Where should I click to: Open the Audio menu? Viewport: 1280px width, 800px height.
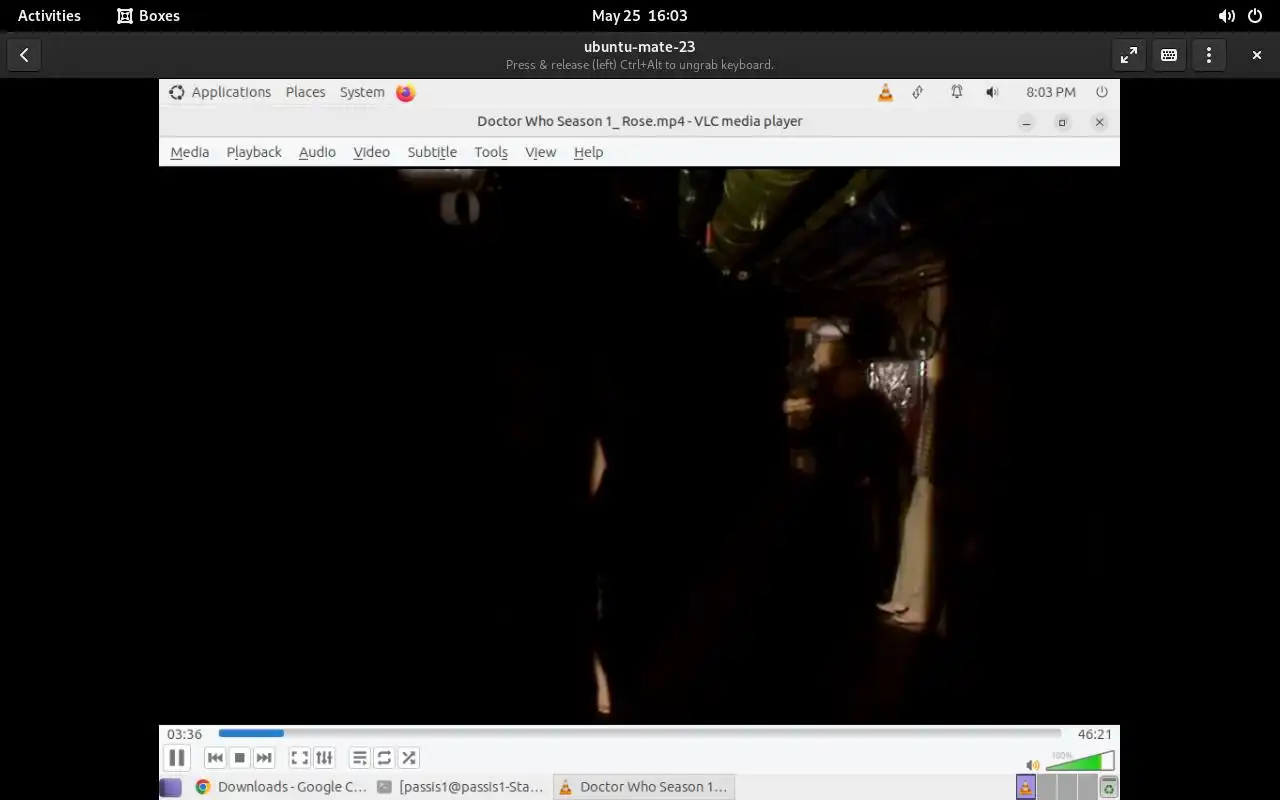[317, 152]
